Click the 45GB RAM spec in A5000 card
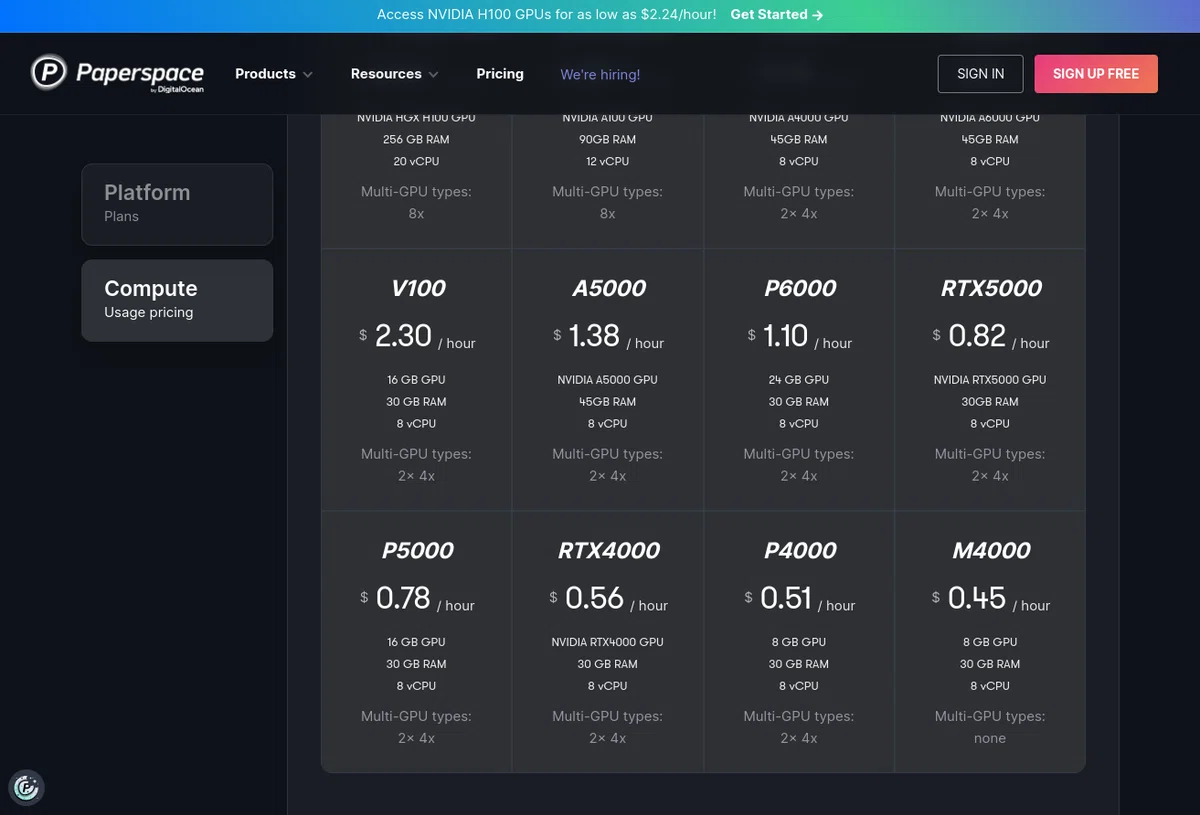 pos(608,402)
